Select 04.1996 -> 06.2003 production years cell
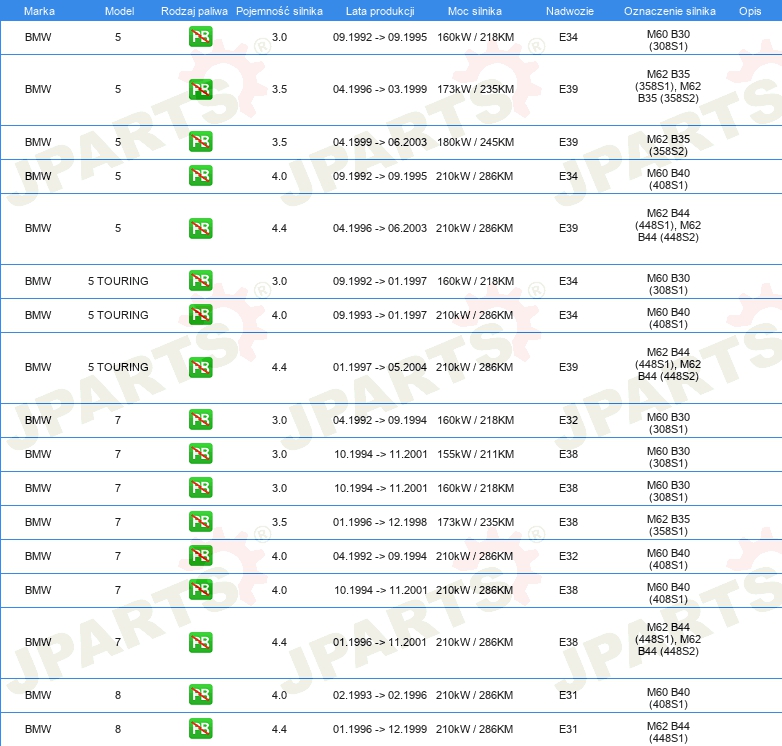The height and width of the screenshot is (746, 782). click(x=380, y=228)
